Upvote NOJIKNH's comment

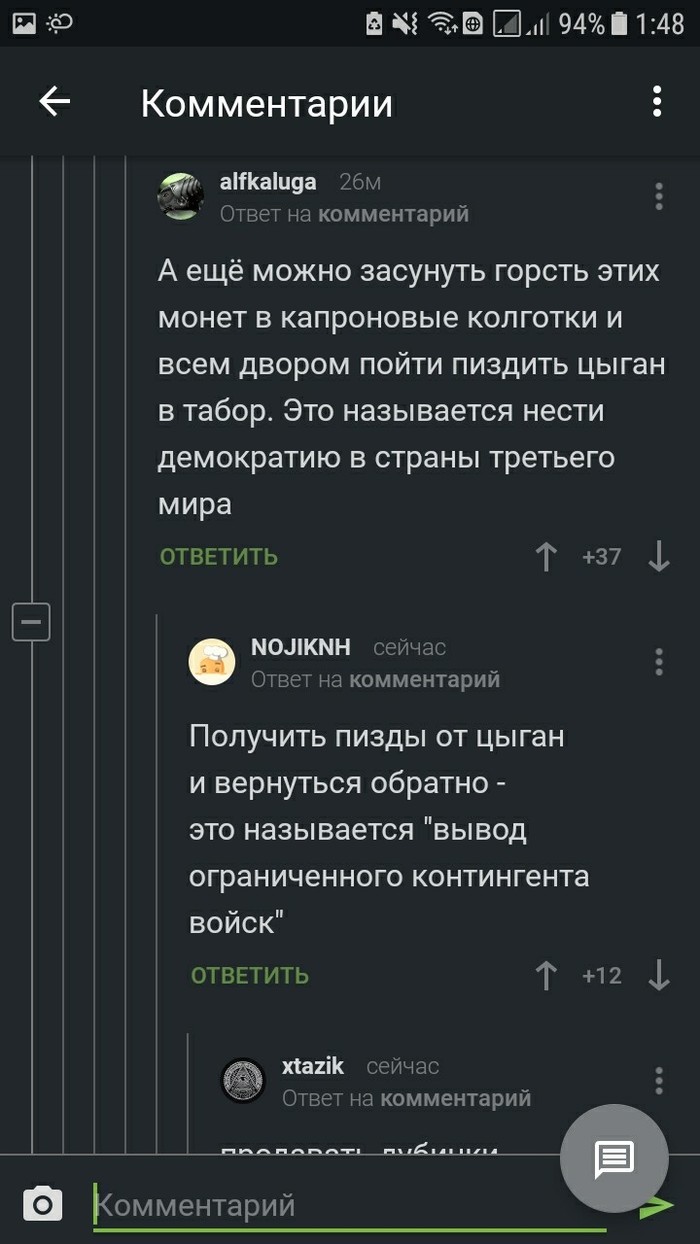click(546, 975)
